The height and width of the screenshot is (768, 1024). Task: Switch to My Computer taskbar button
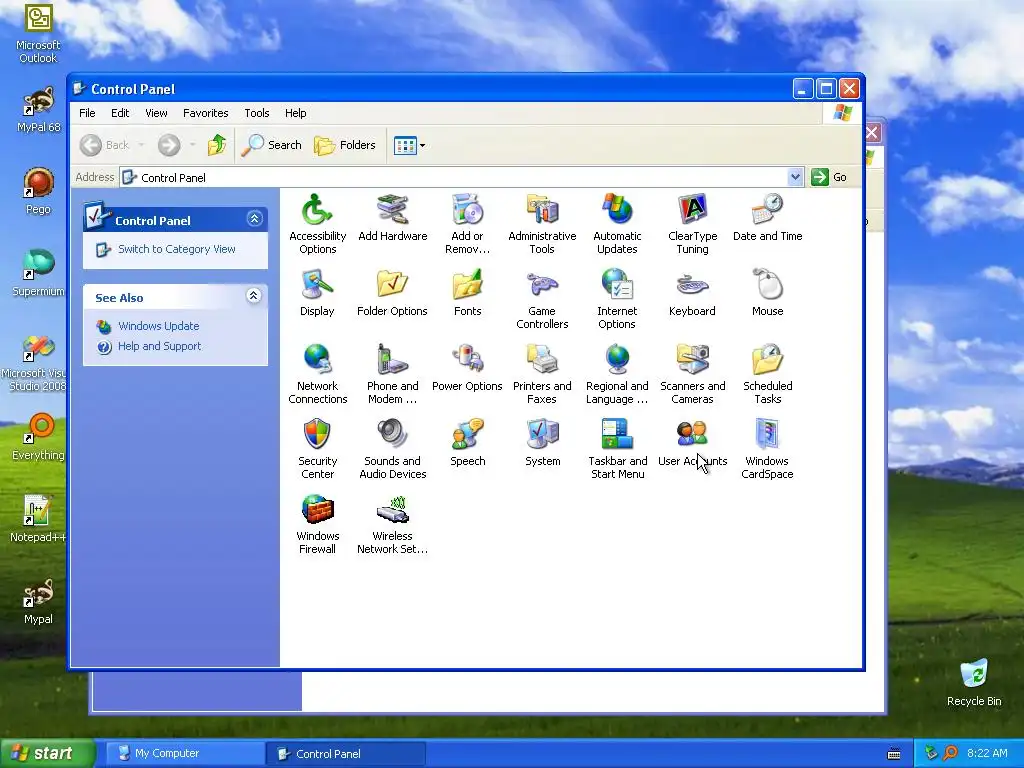tap(183, 754)
